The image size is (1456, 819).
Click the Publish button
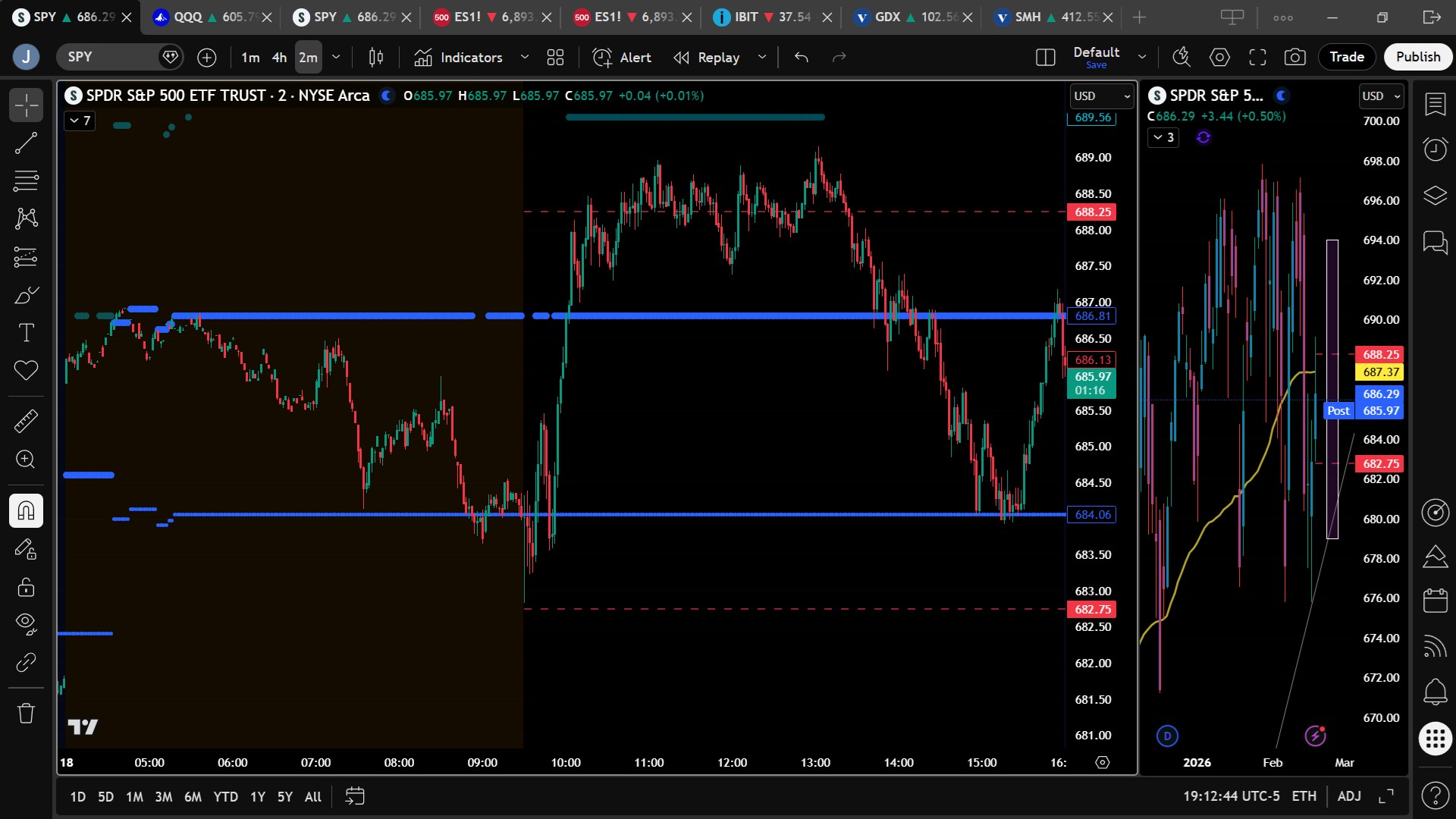click(x=1417, y=57)
